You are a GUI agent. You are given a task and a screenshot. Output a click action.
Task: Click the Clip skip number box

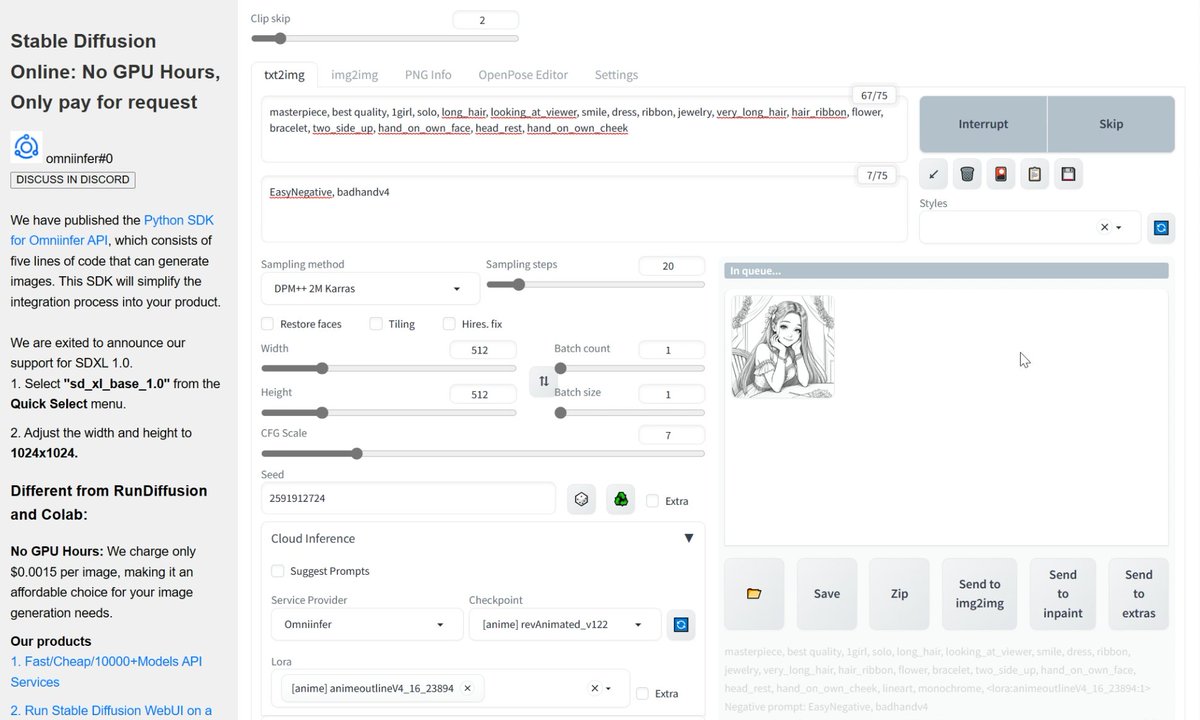pyautogui.click(x=485, y=20)
